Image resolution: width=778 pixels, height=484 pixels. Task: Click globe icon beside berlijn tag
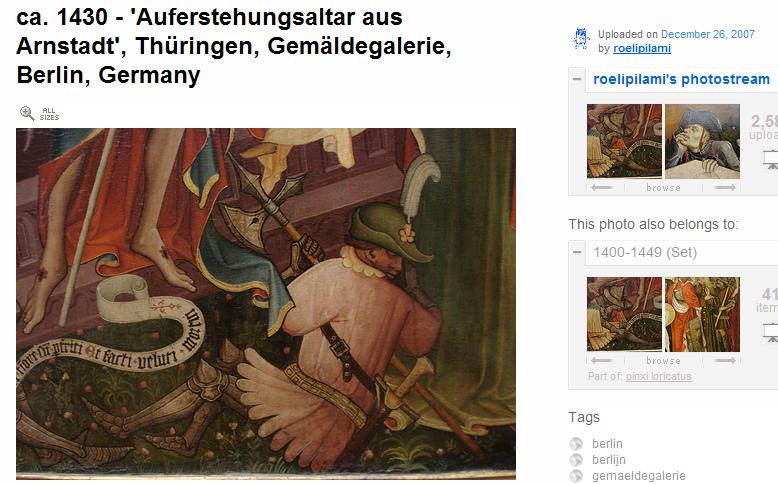(576, 460)
